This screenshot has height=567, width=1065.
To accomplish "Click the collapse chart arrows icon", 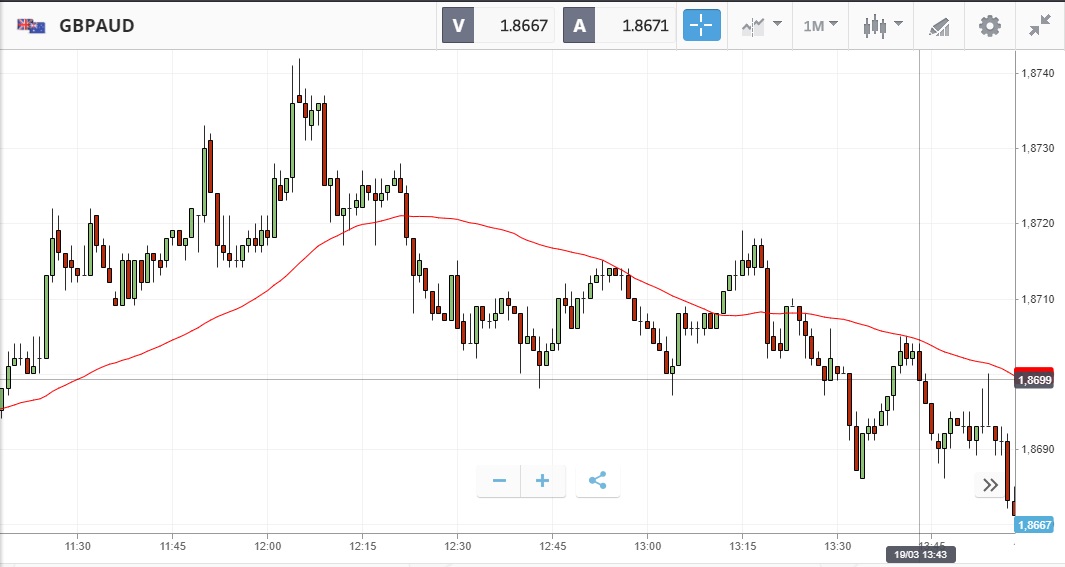I will pos(1040,25).
